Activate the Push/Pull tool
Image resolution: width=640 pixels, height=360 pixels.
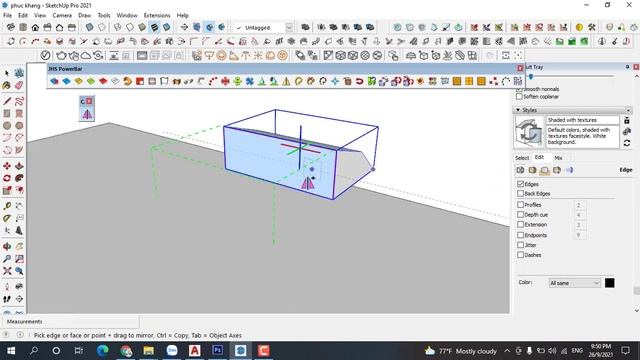(x=19, y=166)
